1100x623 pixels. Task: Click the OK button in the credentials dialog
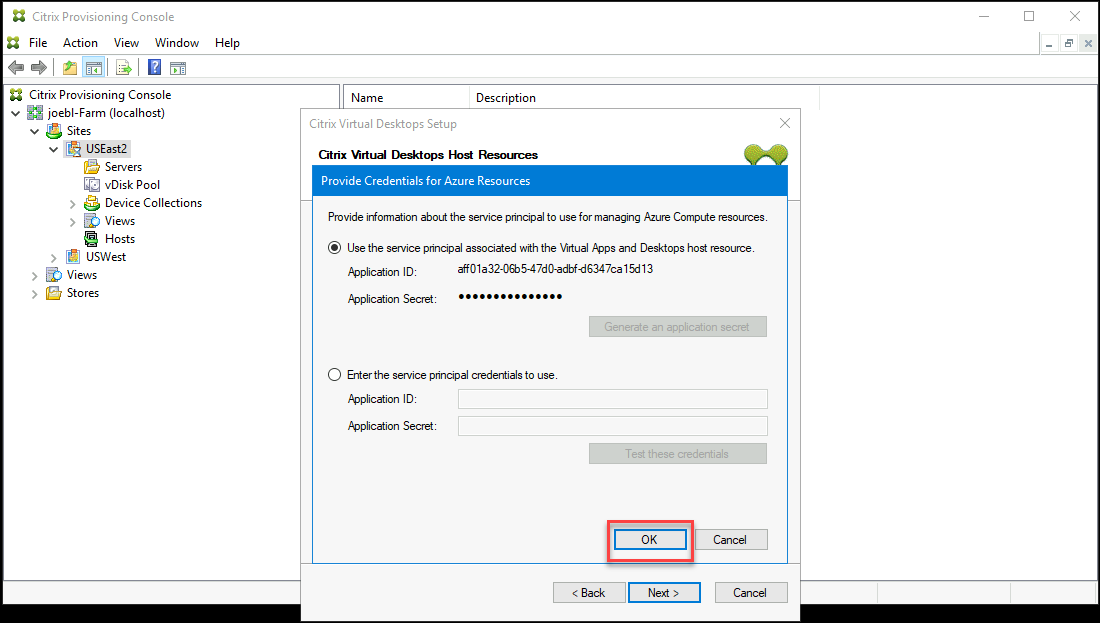(649, 539)
